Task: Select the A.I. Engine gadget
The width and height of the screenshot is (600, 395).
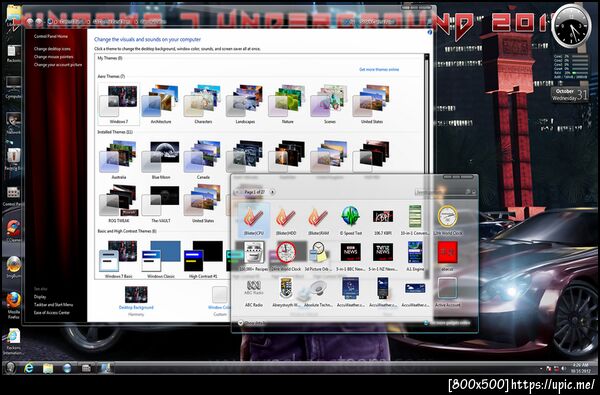Action: tap(415, 256)
